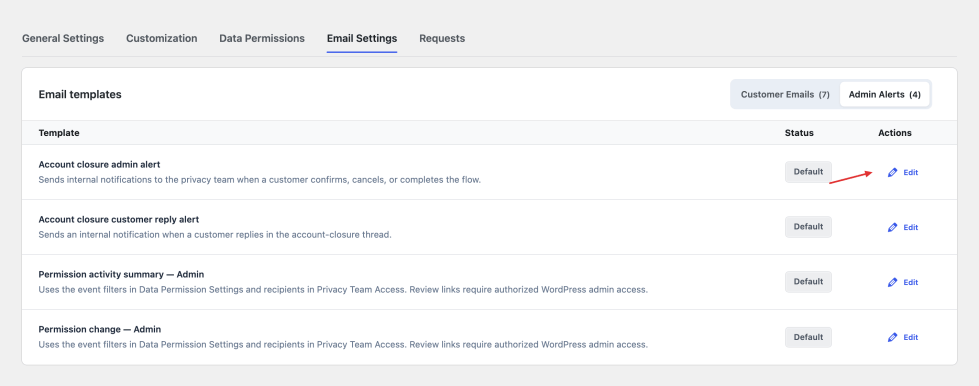This screenshot has width=979, height=386.
Task: Click the pencil icon for Account closure customer reply alert
Action: pyautogui.click(x=892, y=227)
